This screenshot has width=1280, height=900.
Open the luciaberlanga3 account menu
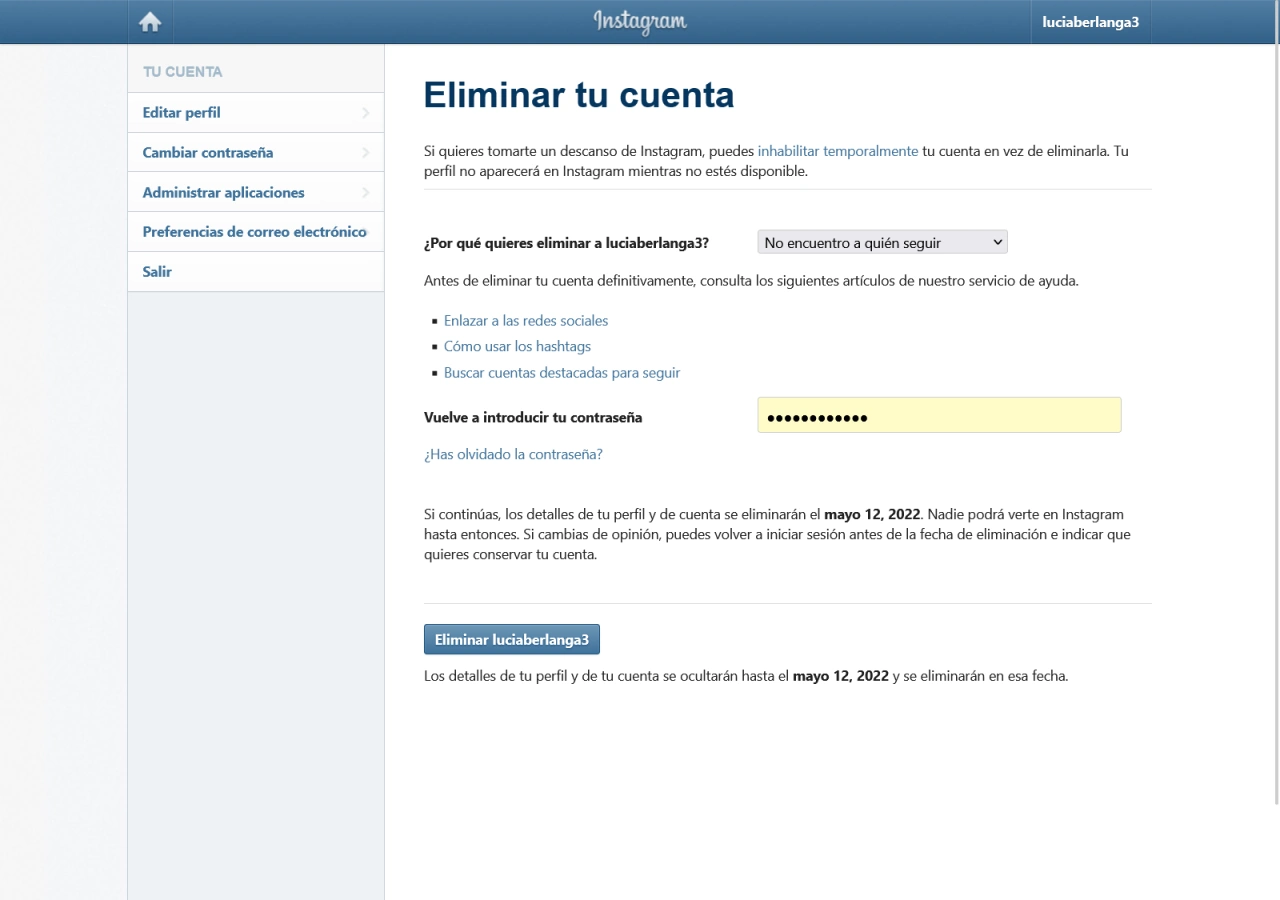tap(1091, 22)
